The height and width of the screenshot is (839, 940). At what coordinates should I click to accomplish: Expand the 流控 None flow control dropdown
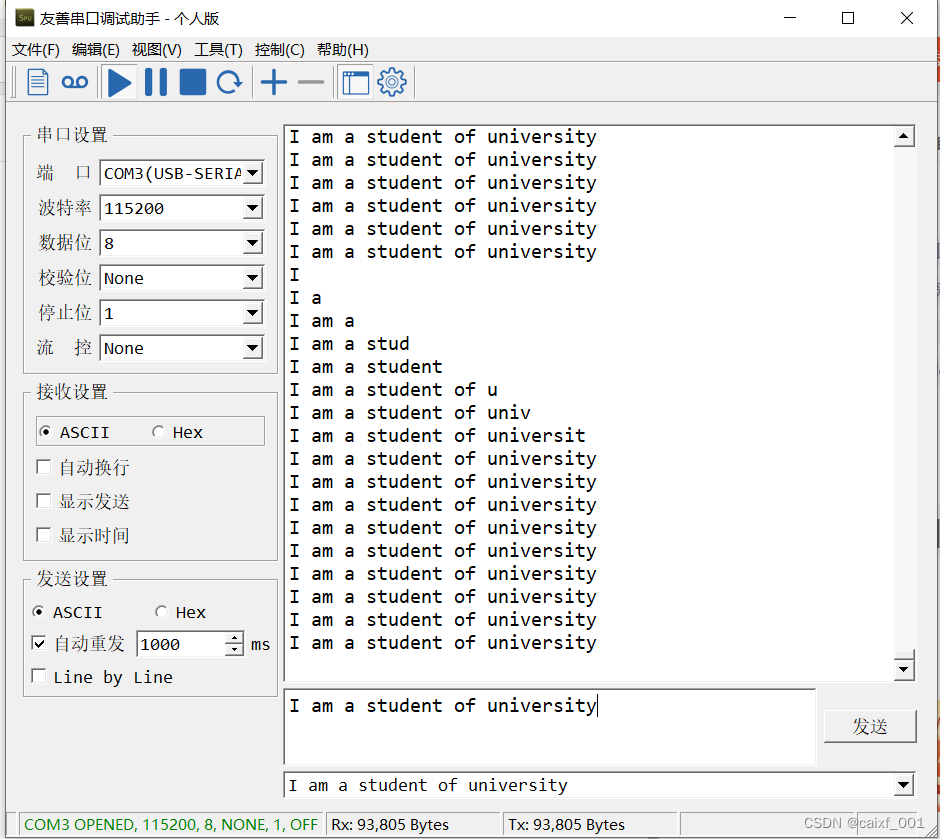[x=253, y=348]
